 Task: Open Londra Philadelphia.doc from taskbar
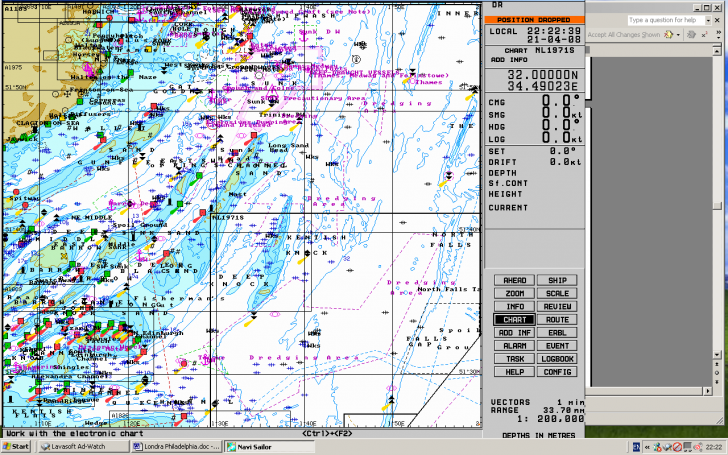(x=176, y=446)
